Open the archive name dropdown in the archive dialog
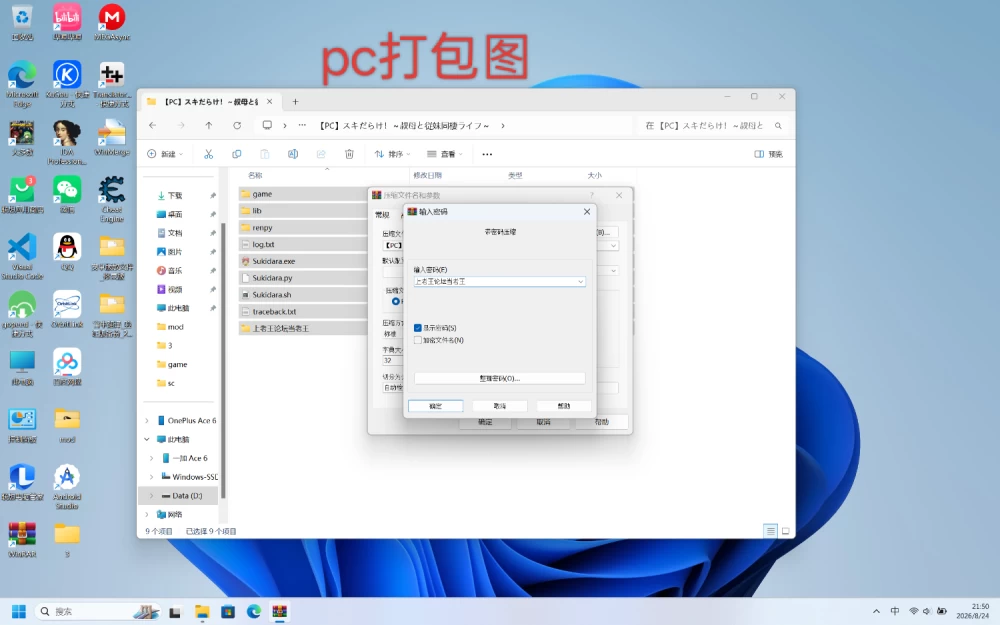The width and height of the screenshot is (1000, 625). coord(614,246)
